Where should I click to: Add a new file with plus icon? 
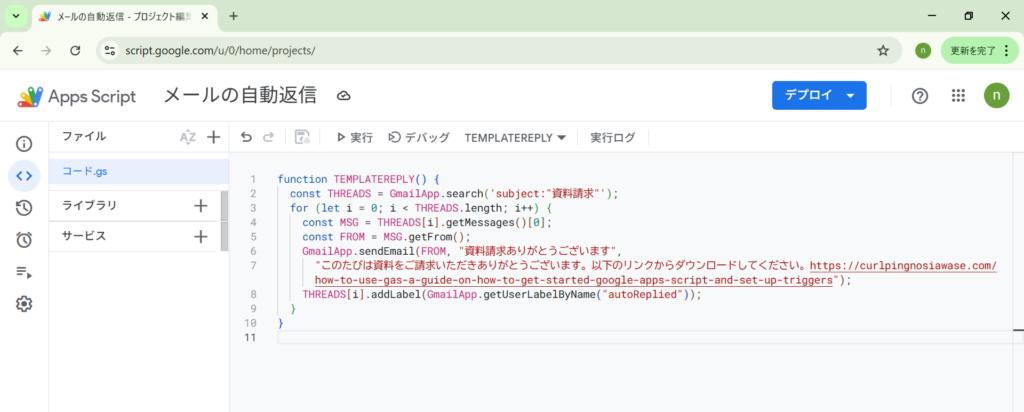[x=213, y=137]
